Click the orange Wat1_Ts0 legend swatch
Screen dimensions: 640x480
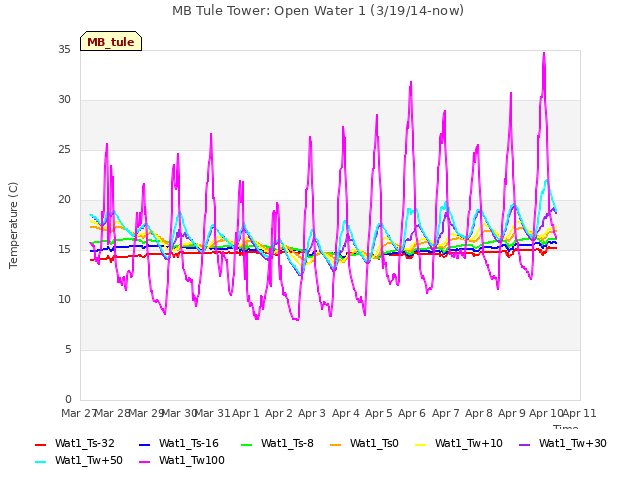[x=336, y=444]
